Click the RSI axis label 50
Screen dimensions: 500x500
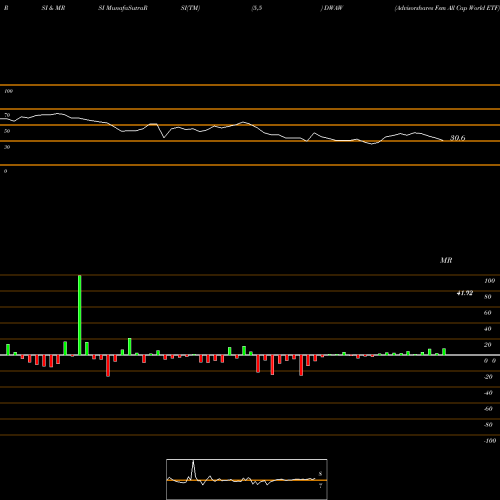coord(7,131)
